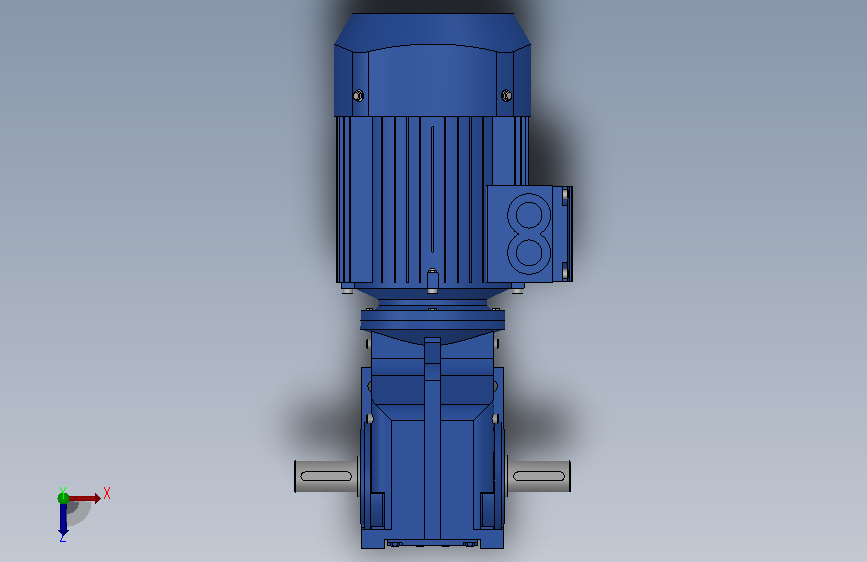Click the red X axis of the orientation triad

tap(85, 498)
